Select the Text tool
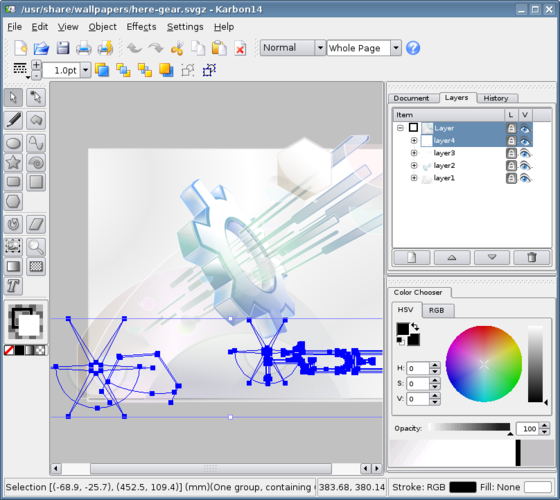The width and height of the screenshot is (560, 500). [x=14, y=286]
